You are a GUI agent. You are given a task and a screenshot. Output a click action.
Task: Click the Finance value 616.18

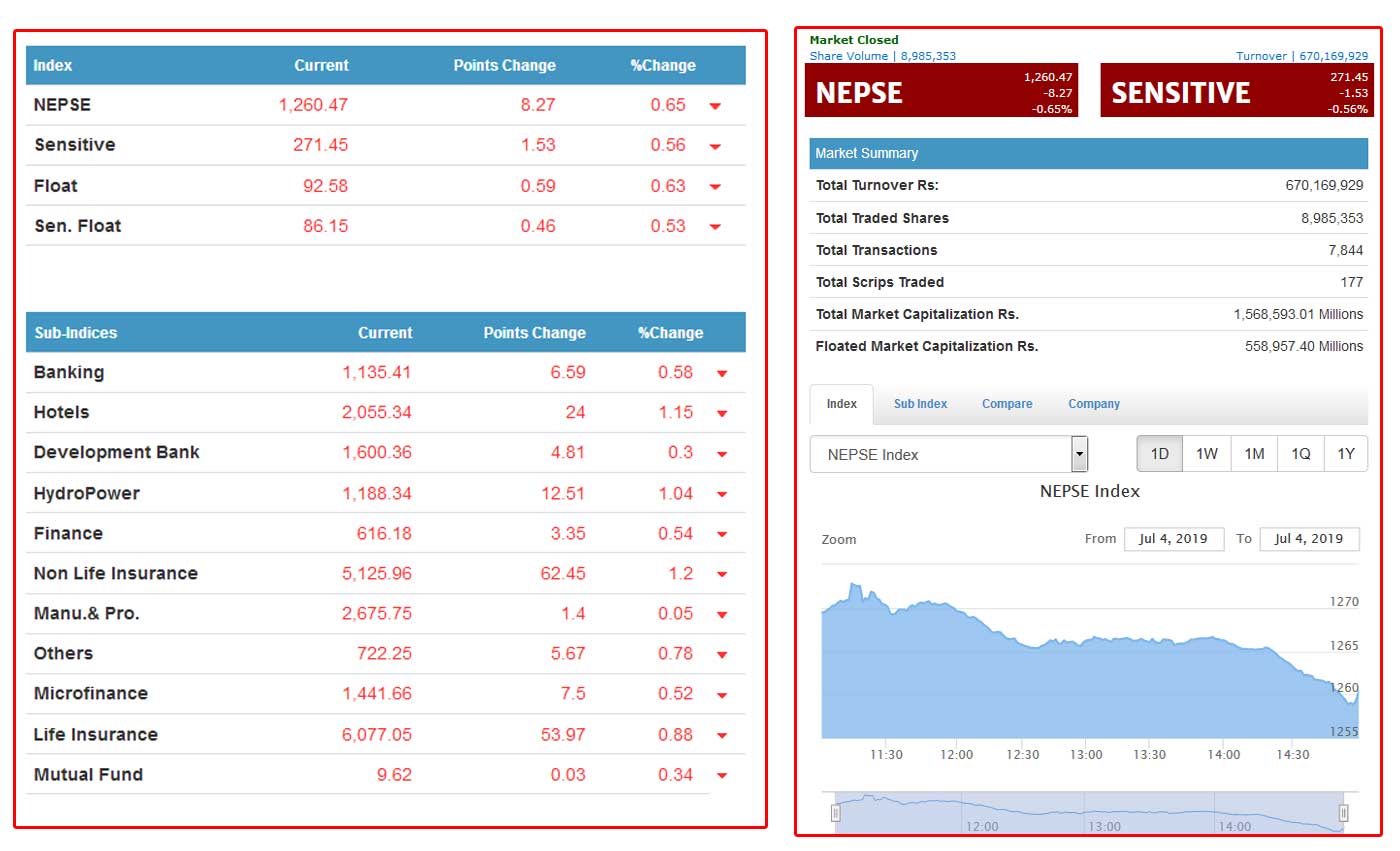tap(384, 533)
